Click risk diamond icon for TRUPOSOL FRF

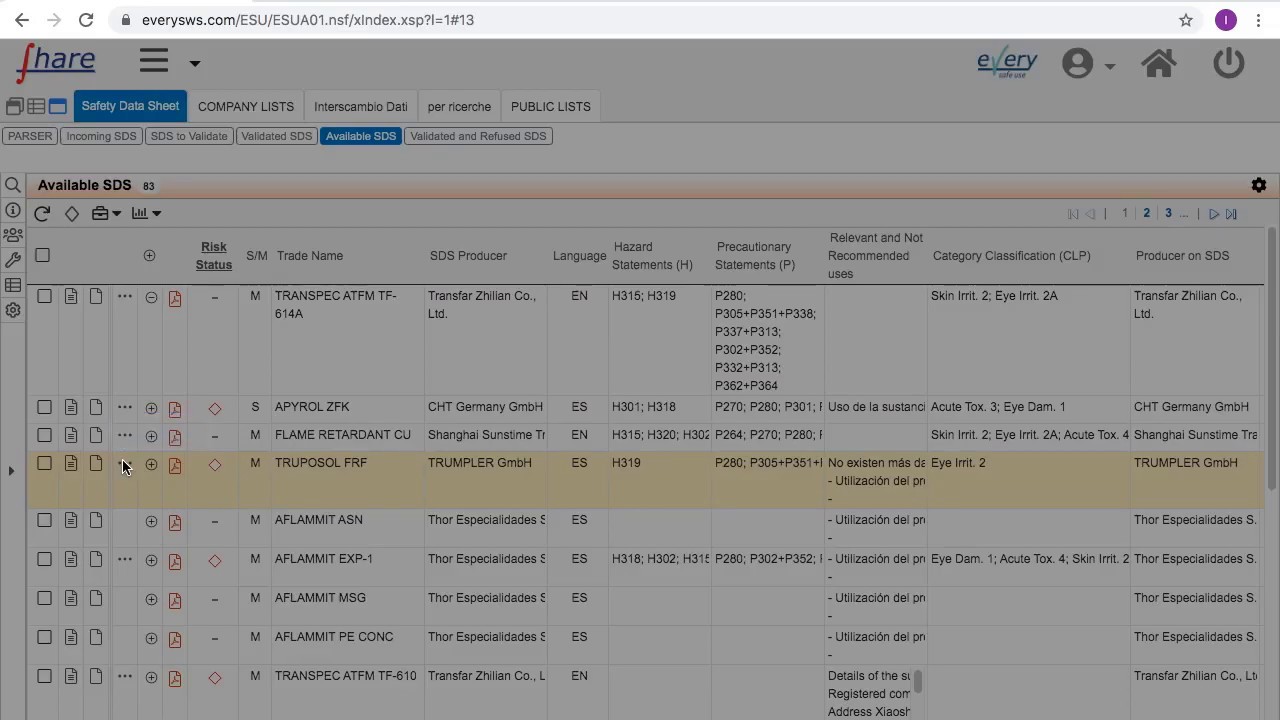215,465
